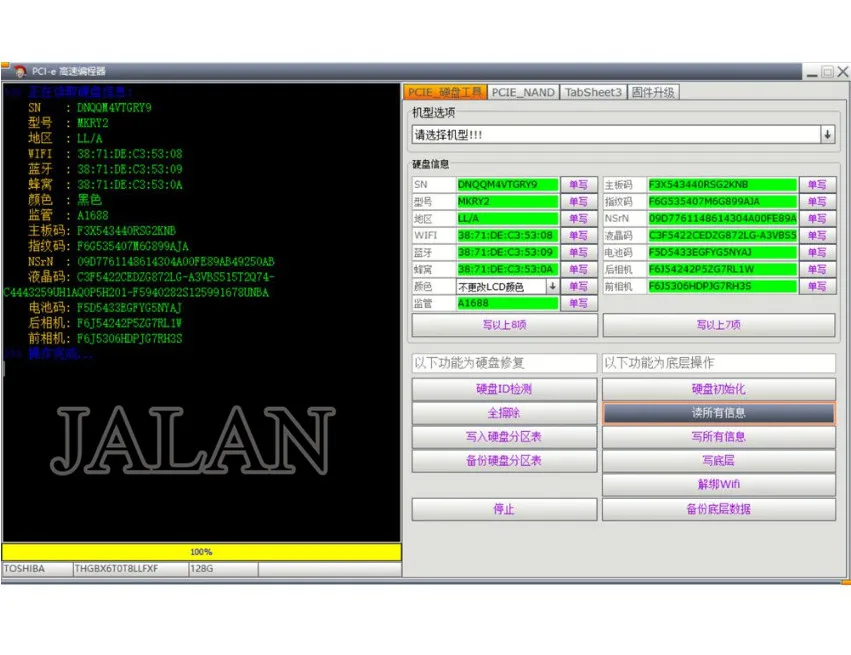Click the 写底层 button
The width and height of the screenshot is (851, 655).
click(719, 461)
